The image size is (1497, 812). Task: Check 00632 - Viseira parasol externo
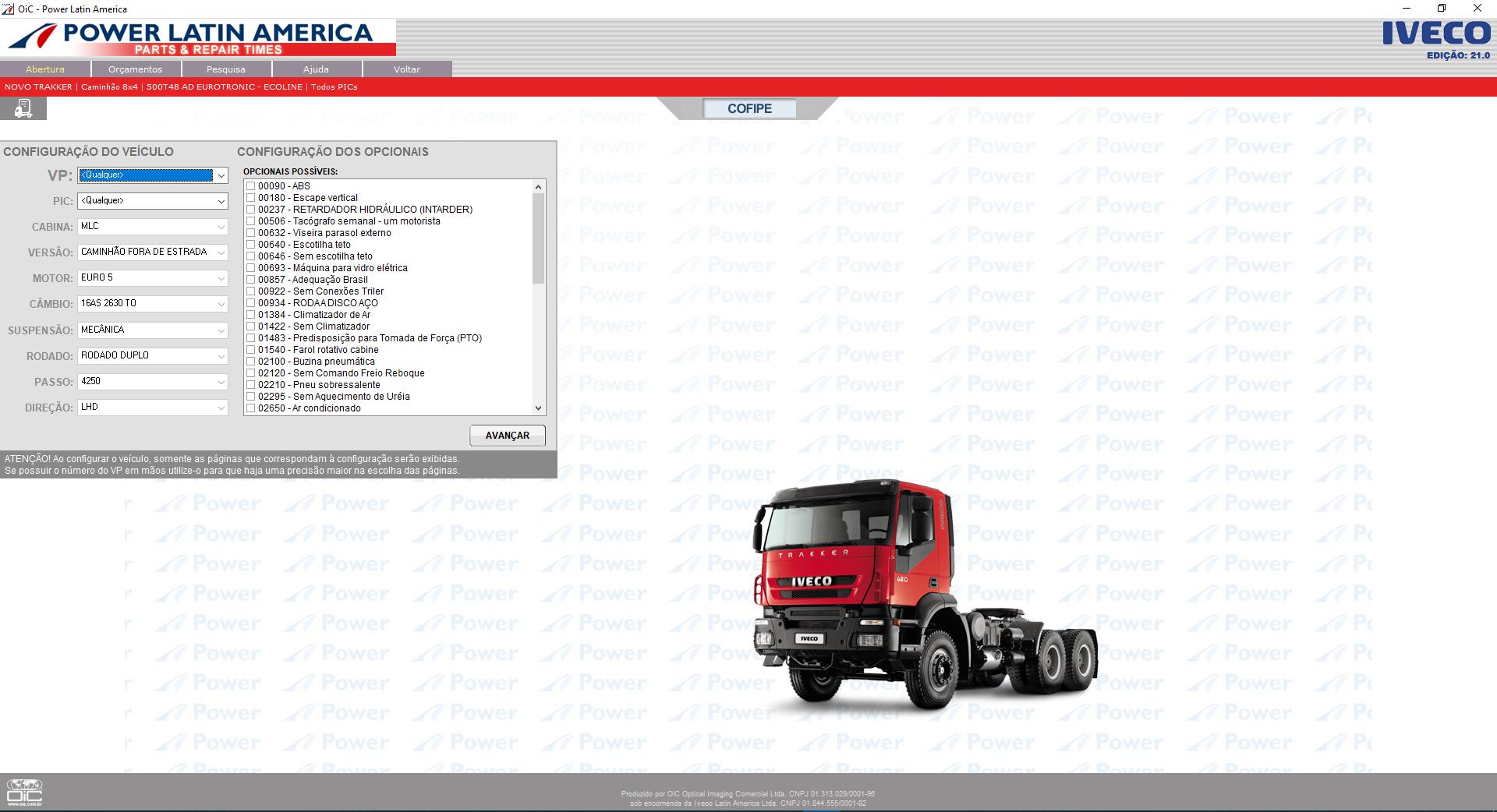click(x=251, y=233)
